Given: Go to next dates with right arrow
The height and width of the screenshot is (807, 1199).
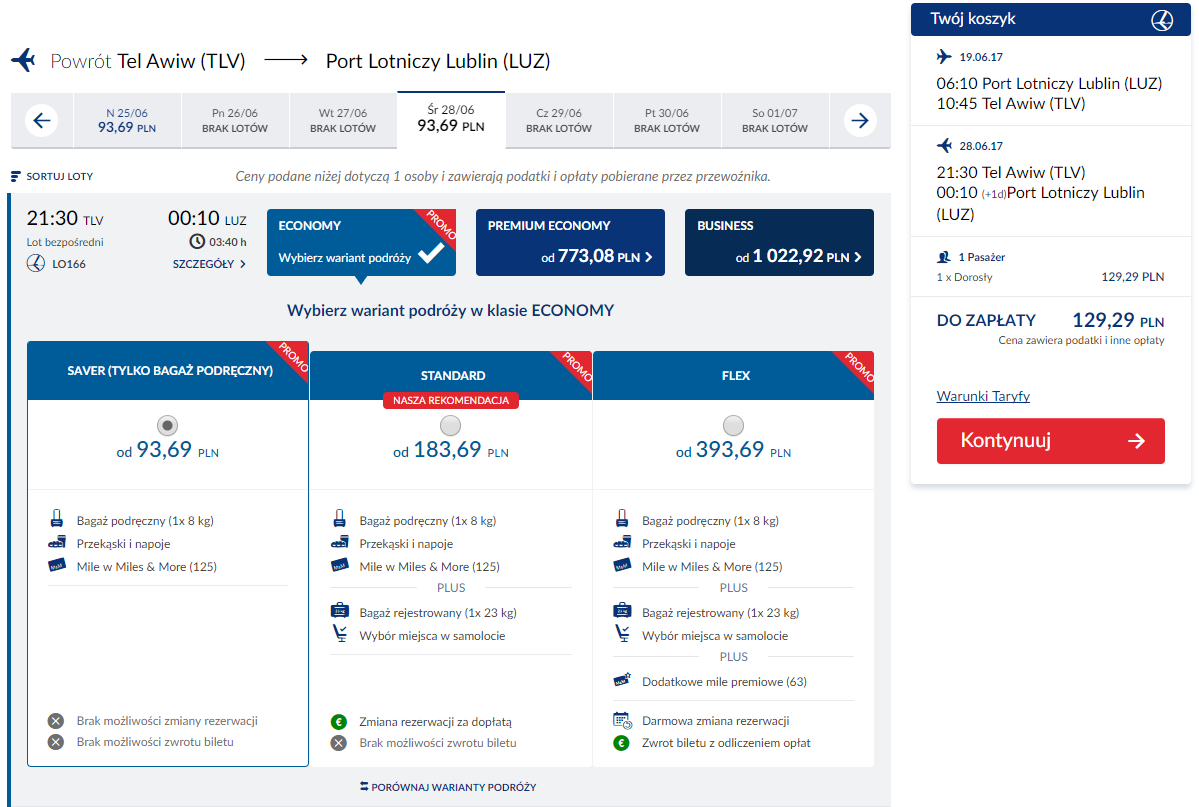Looking at the screenshot, I should coord(859,120).
